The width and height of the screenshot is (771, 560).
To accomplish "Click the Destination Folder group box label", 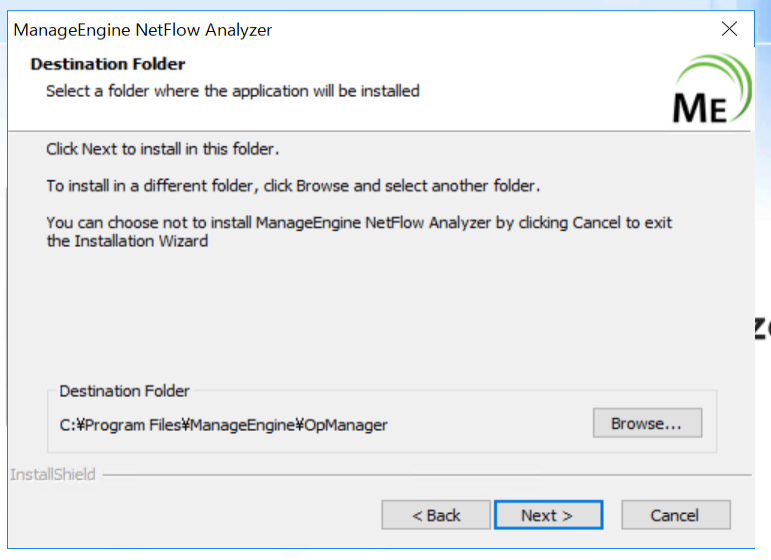I will [x=124, y=391].
